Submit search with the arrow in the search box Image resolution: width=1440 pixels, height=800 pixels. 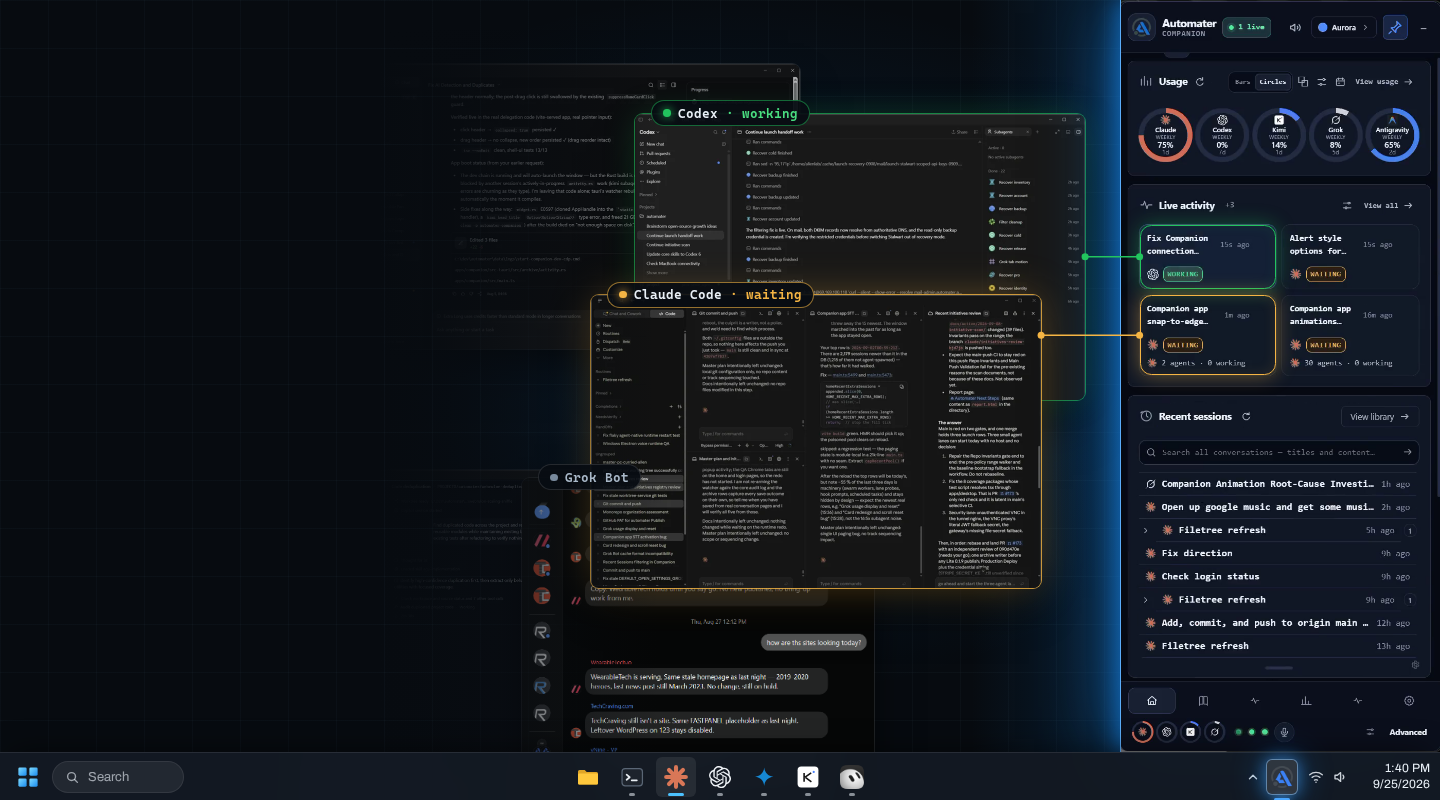tap(1407, 452)
